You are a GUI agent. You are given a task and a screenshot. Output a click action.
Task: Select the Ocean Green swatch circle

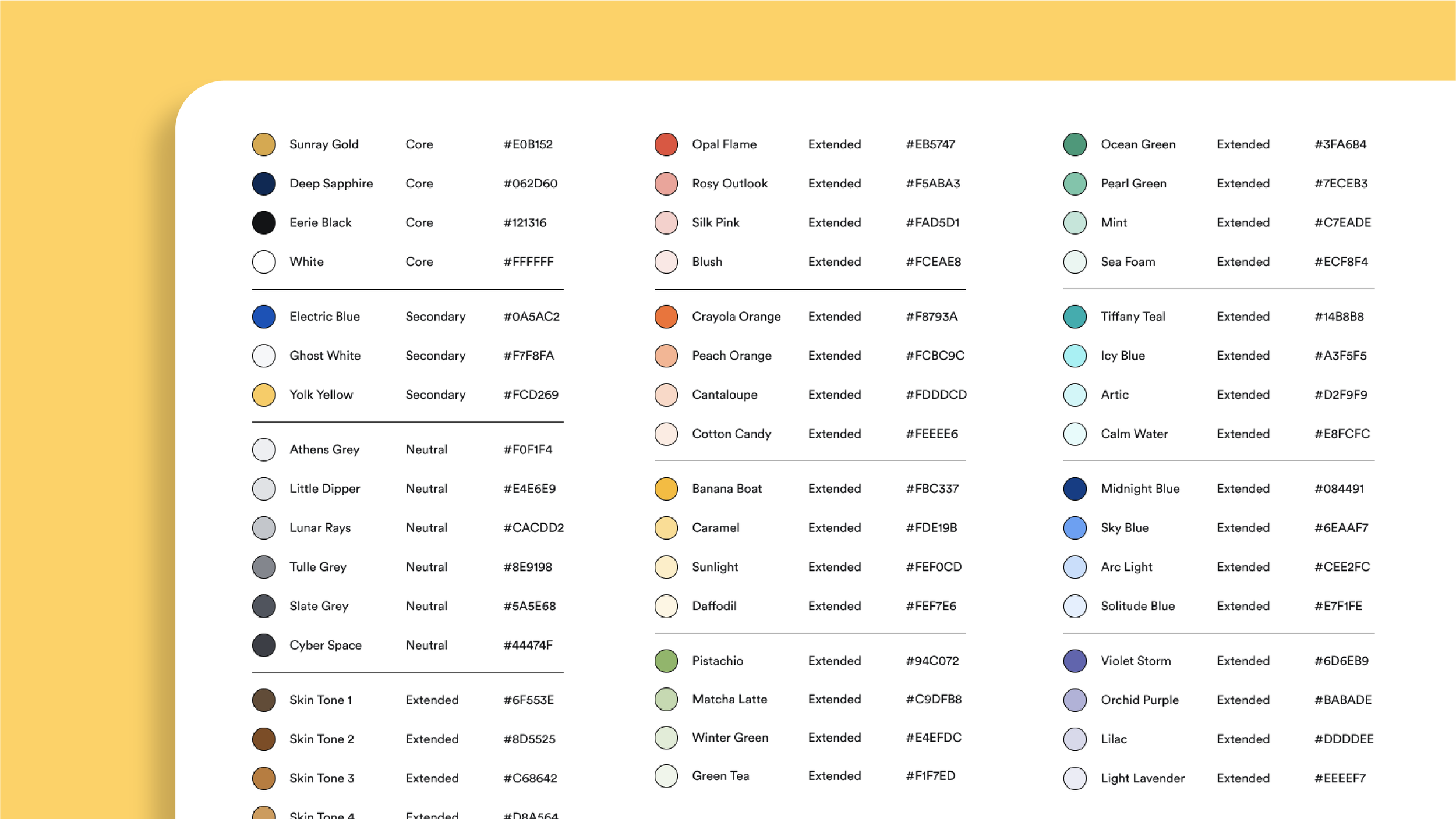1075,144
